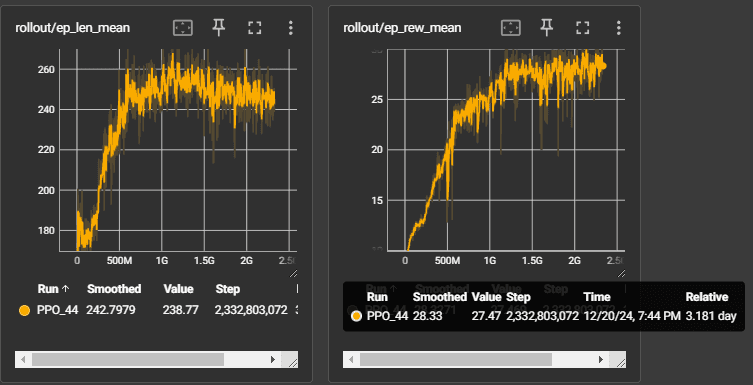Sort by Run column in ep_len_mean table
The image size is (753, 385).
point(53,289)
